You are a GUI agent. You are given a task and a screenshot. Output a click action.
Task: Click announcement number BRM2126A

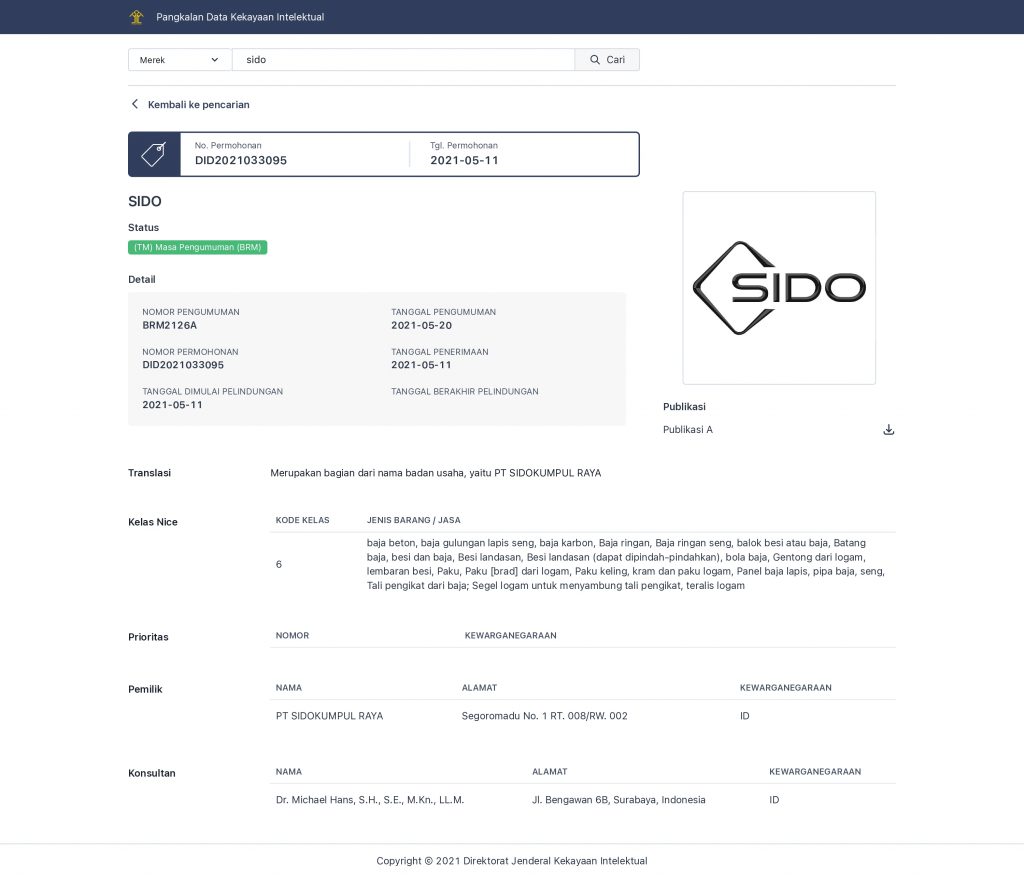pyautogui.click(x=170, y=325)
